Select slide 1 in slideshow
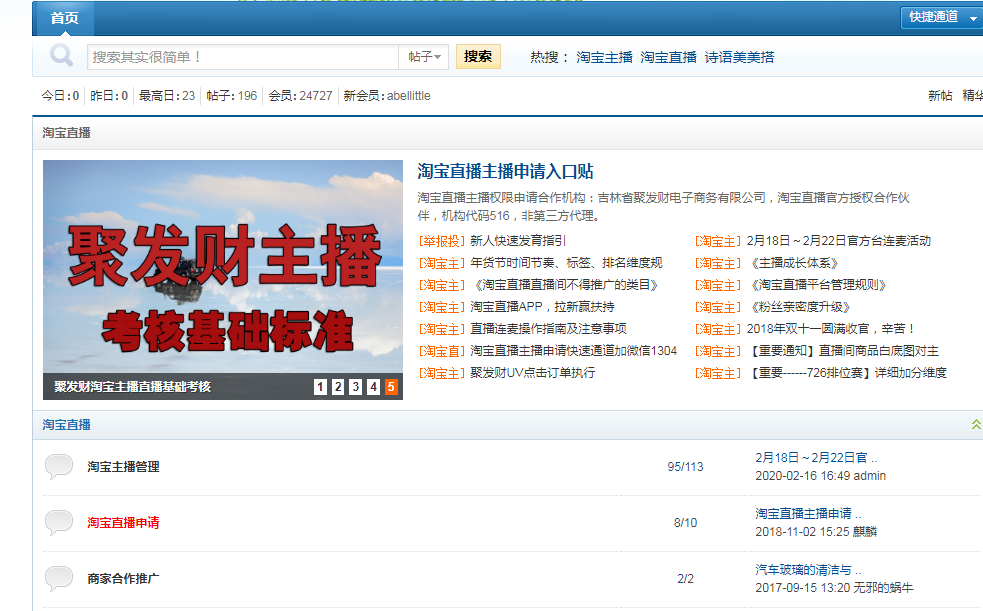The image size is (983, 611). tap(320, 387)
